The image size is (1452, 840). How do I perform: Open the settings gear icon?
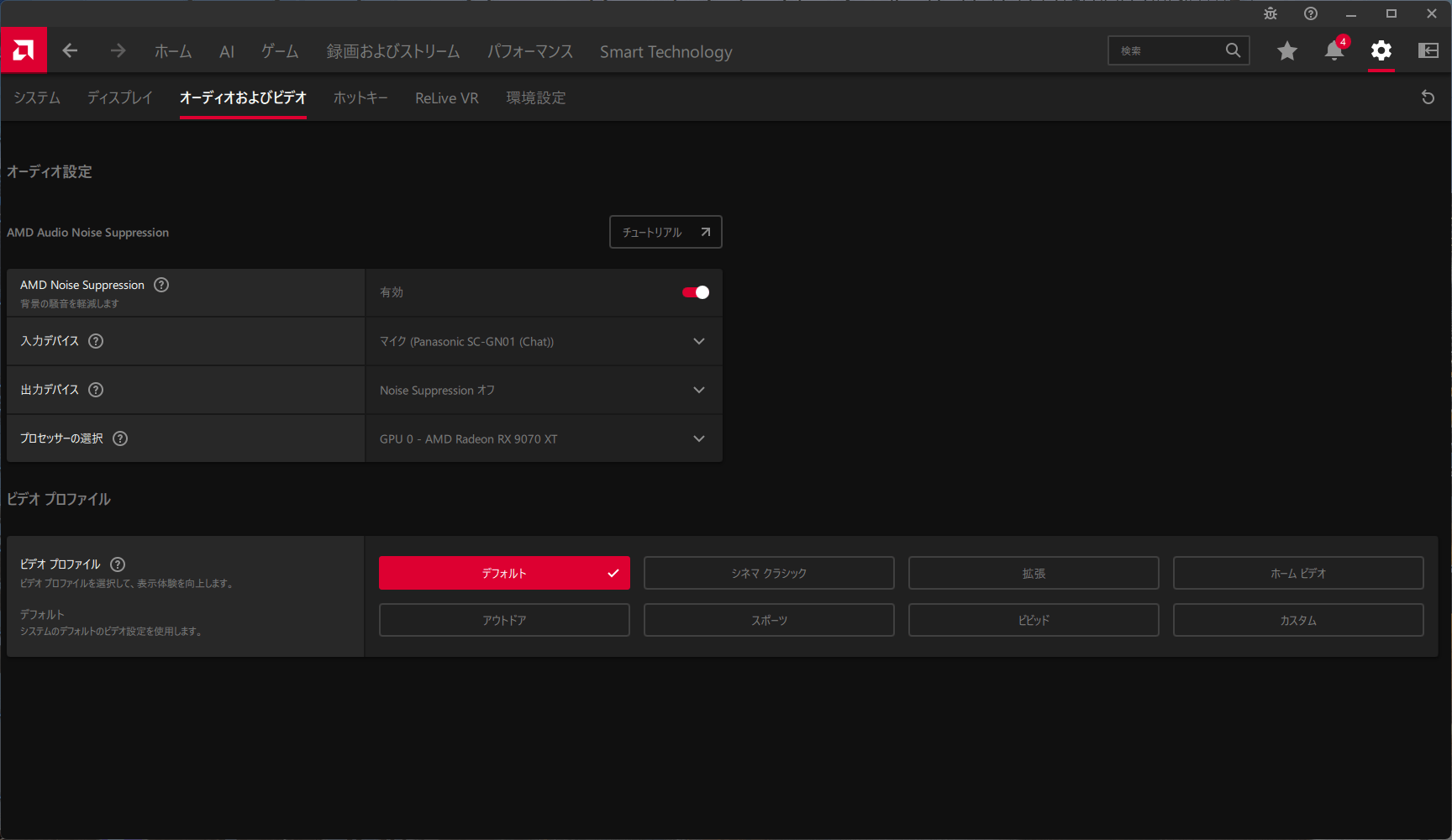(1381, 51)
